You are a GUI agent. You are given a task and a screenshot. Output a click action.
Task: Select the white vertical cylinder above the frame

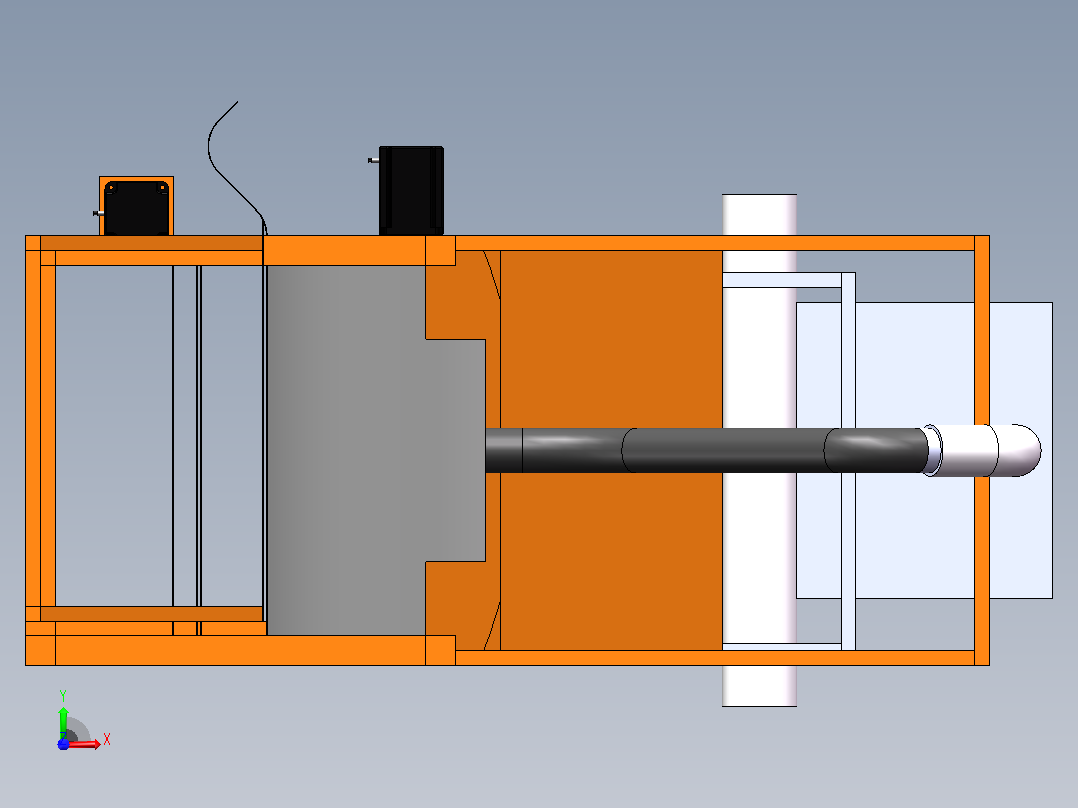click(759, 215)
